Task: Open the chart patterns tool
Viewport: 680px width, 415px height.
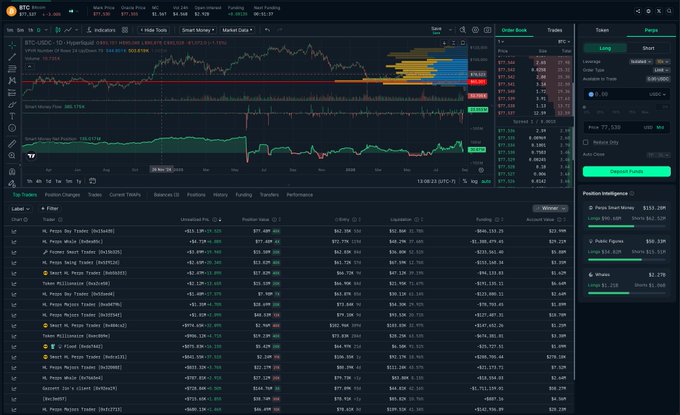Action: 12,81
